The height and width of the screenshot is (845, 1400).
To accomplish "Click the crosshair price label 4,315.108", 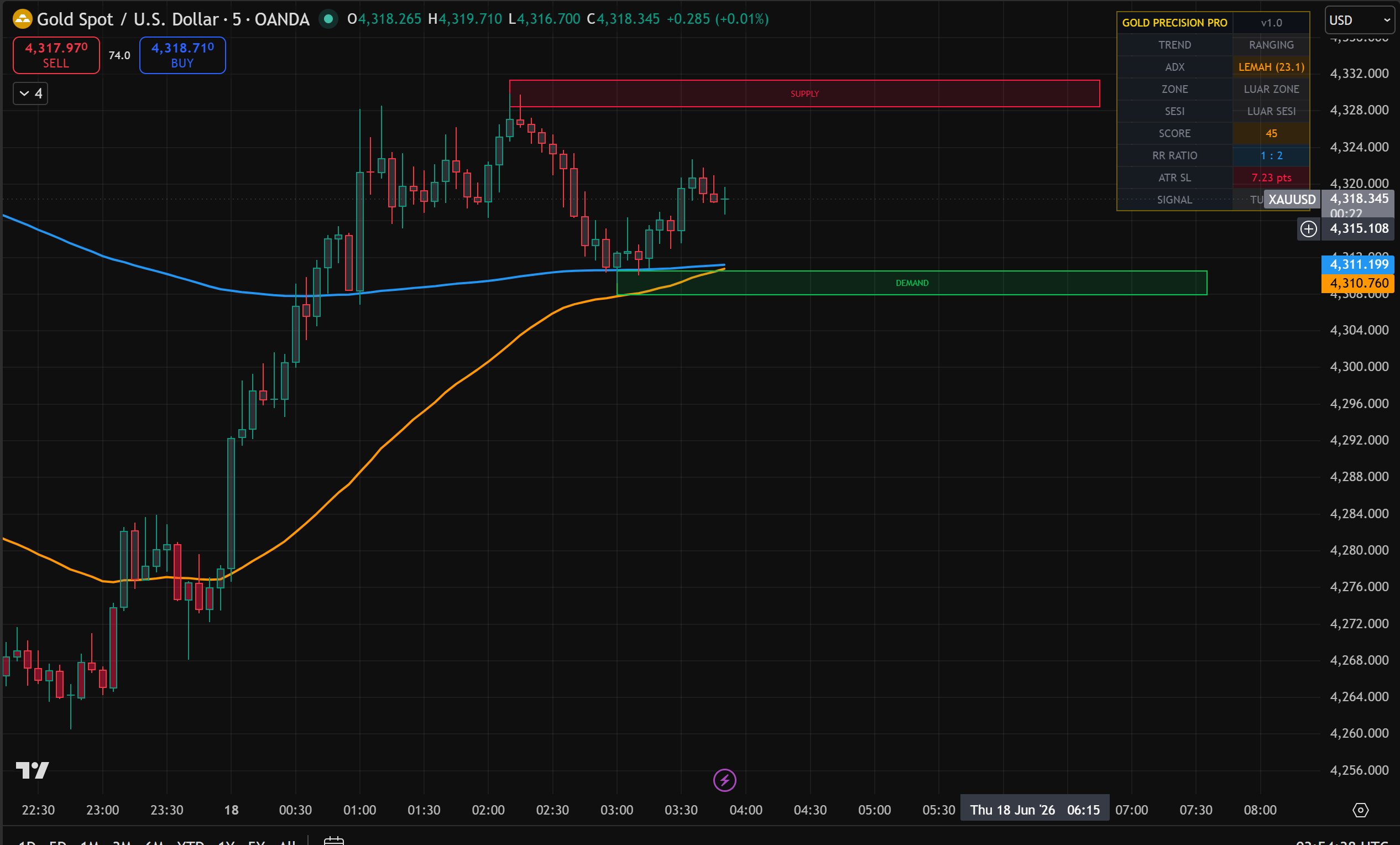I will pyautogui.click(x=1359, y=228).
